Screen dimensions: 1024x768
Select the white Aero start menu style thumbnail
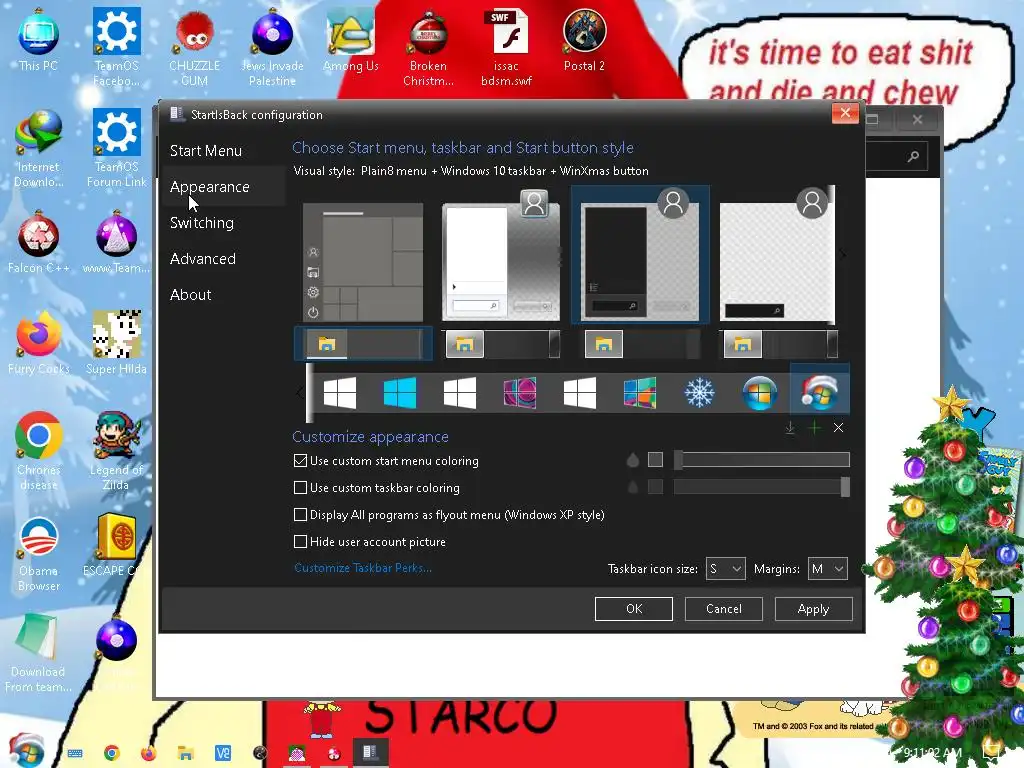tap(501, 255)
